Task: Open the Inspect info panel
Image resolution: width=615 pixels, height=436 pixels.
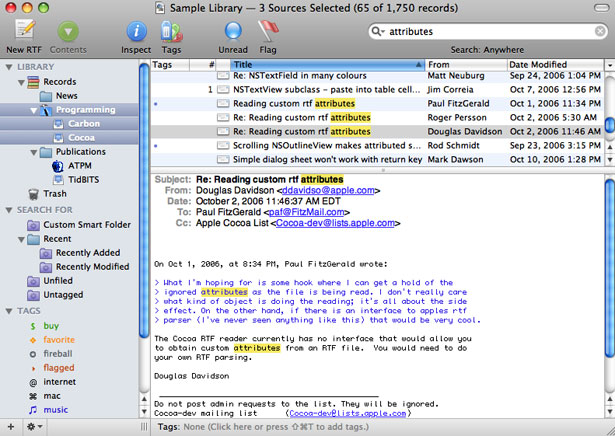Action: pos(136,31)
